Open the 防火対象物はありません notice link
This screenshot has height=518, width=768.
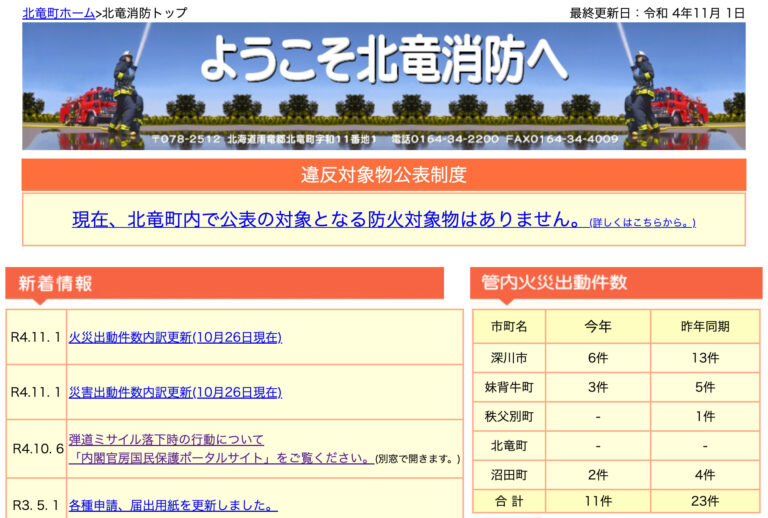click(327, 219)
